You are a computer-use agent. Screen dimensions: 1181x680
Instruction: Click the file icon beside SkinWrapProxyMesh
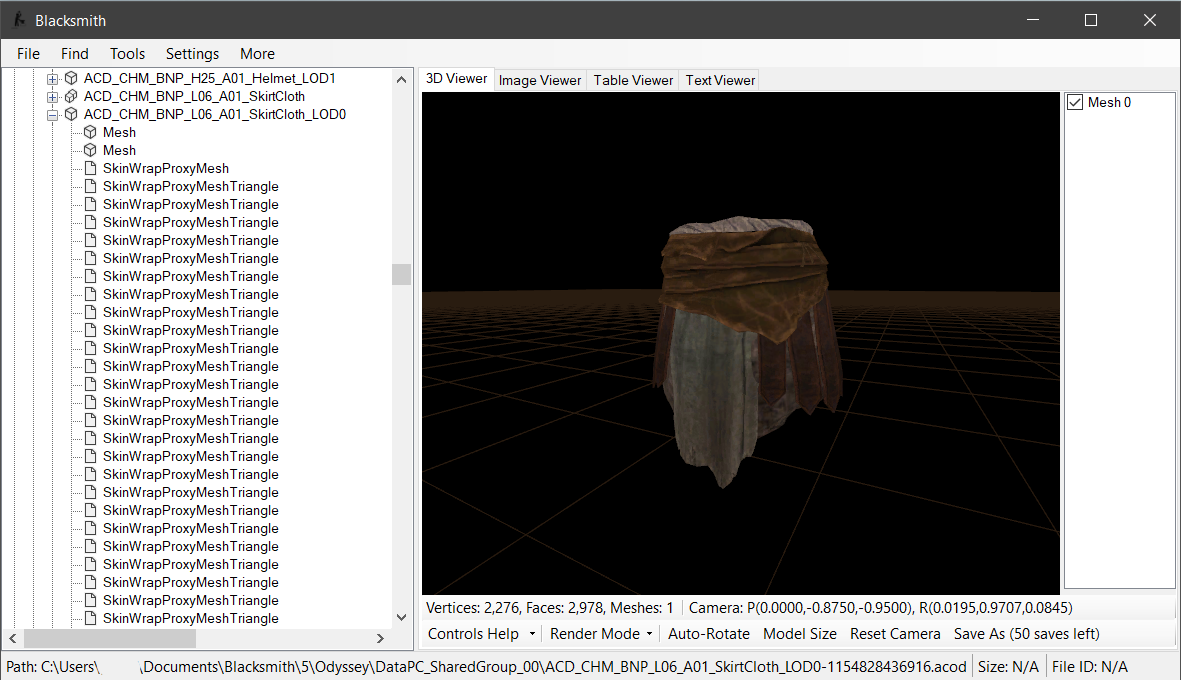[x=90, y=168]
